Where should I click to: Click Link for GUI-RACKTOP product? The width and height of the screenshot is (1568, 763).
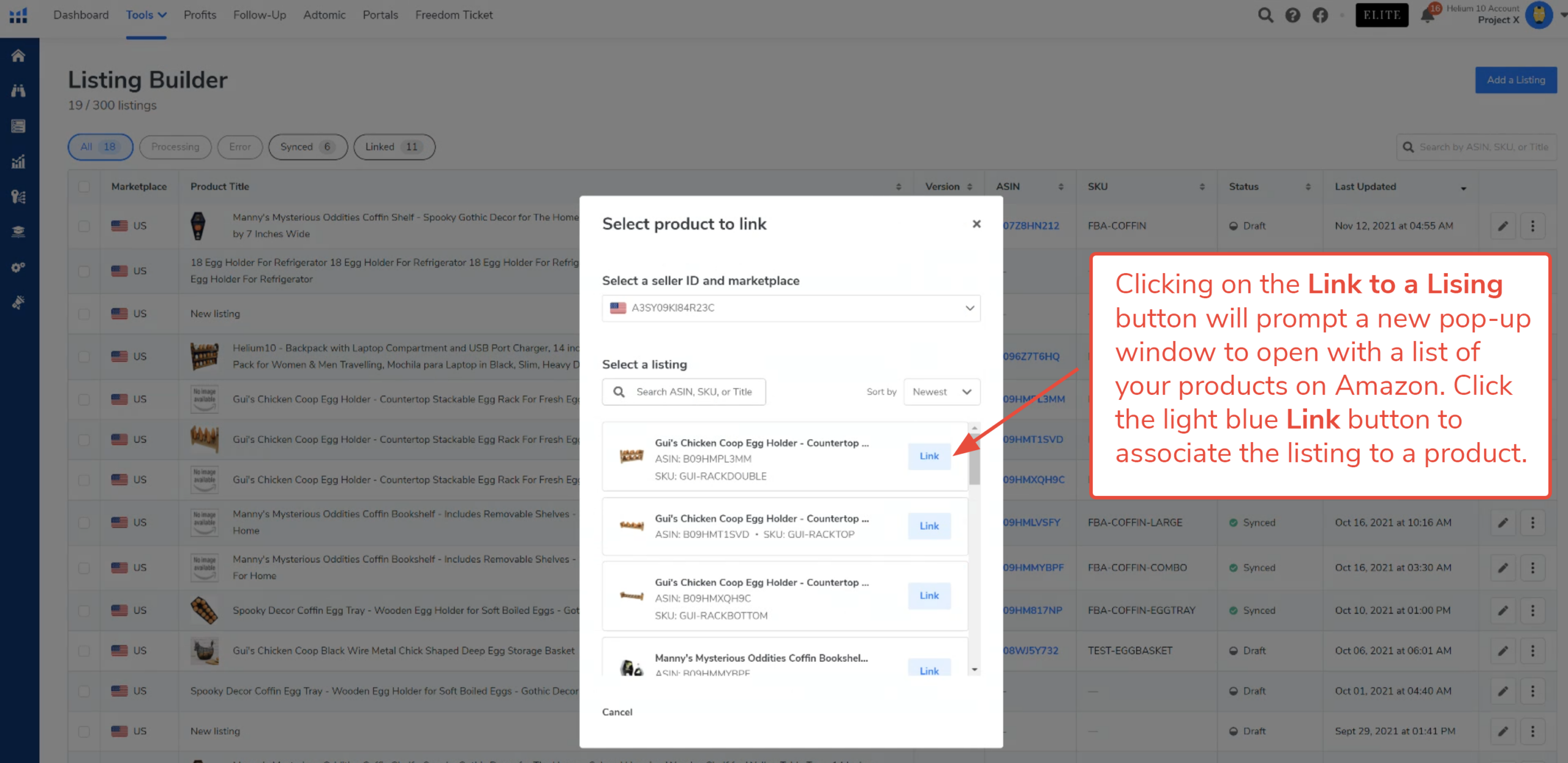point(929,526)
